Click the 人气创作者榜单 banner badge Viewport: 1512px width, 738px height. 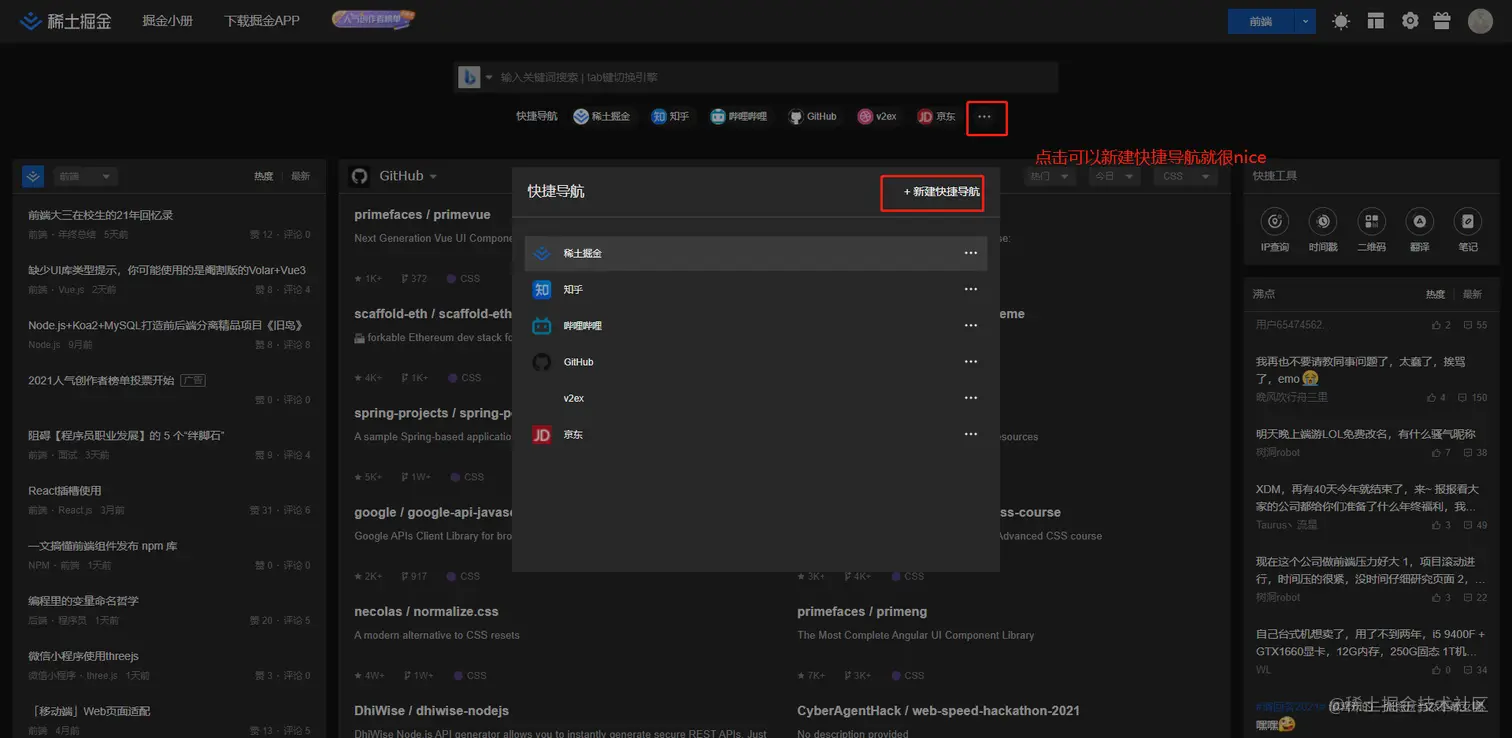pos(374,20)
